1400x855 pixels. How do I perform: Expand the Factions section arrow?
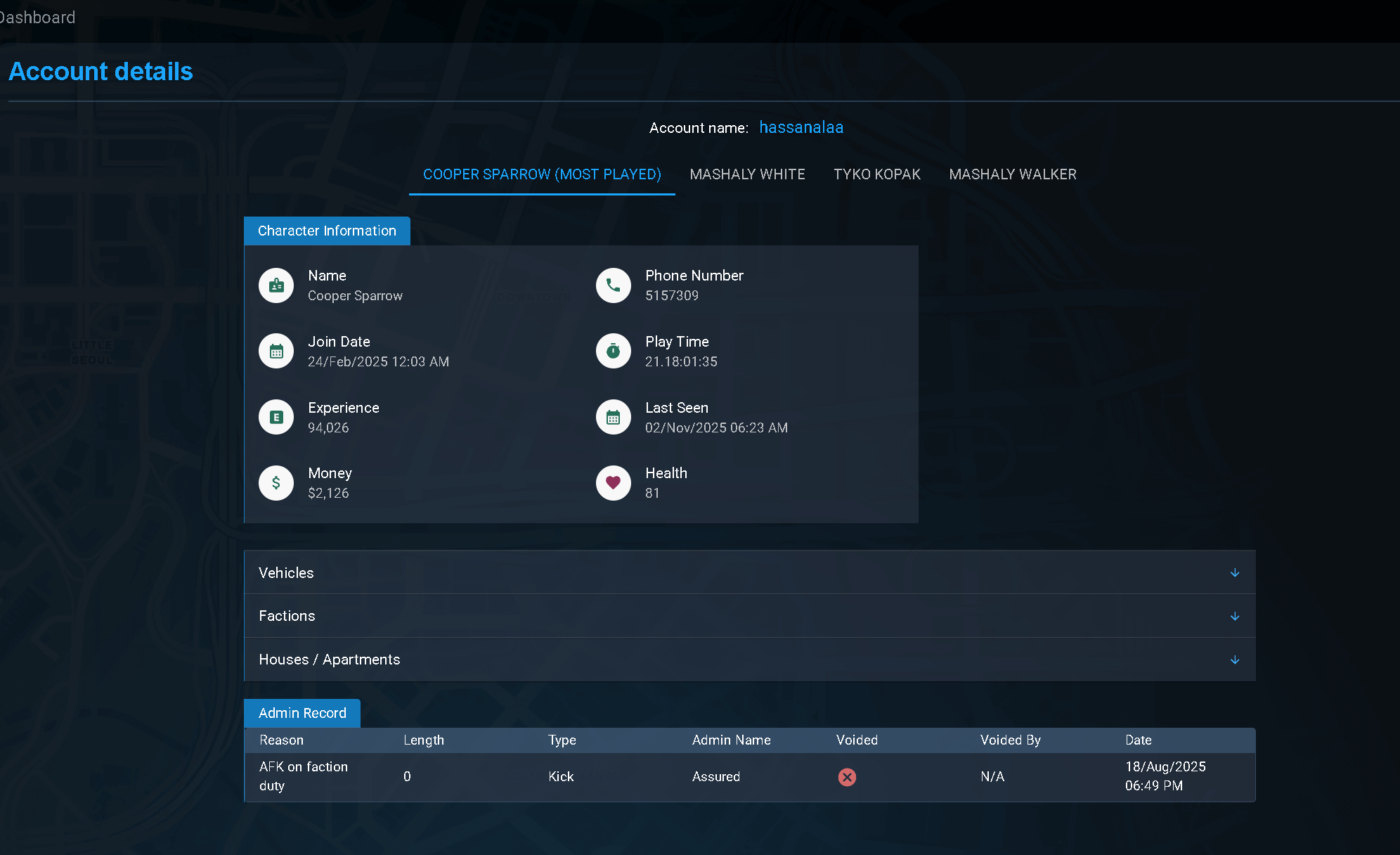tap(1235, 617)
